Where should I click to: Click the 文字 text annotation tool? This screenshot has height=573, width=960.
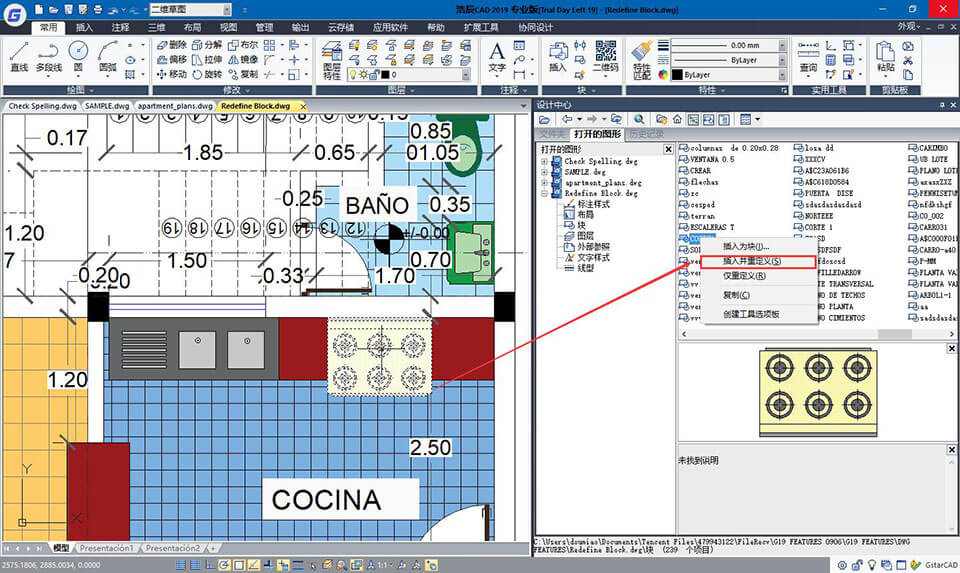[x=497, y=58]
